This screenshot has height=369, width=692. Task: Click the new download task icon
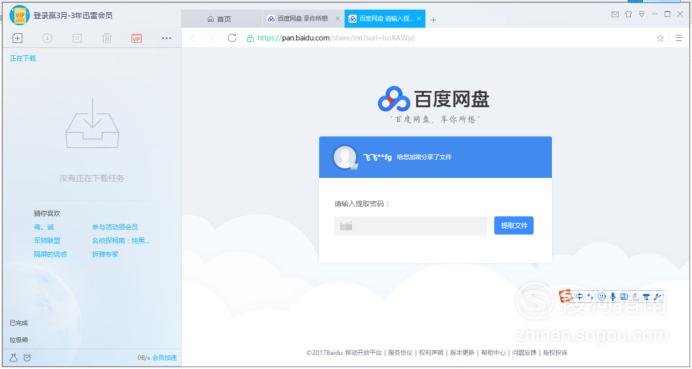tap(17, 38)
